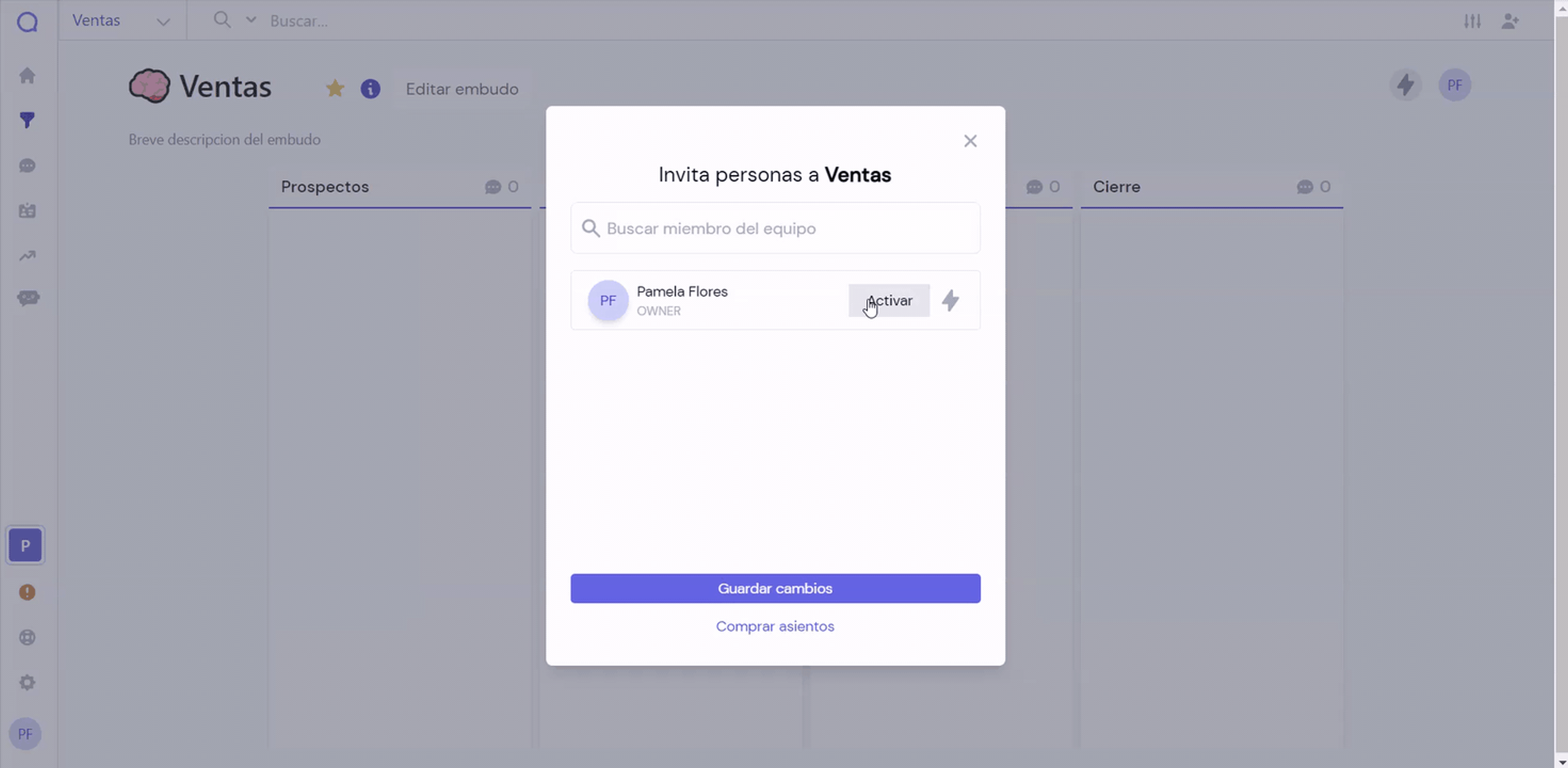This screenshot has height=768, width=1568.
Task: Click the lightning icon in Pamela Flores row
Action: click(x=951, y=300)
